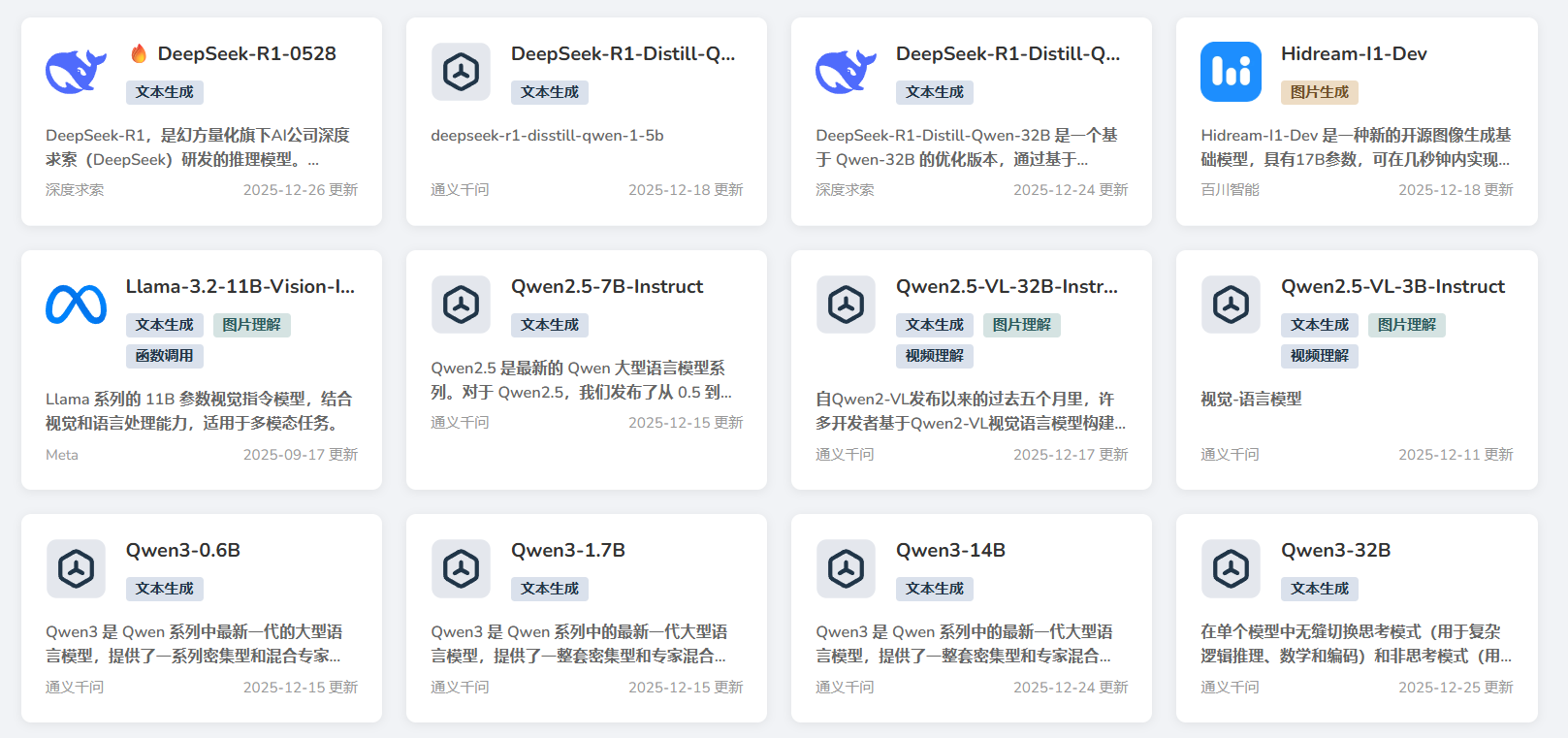The width and height of the screenshot is (1568, 738).
Task: Click the hexagon logo on the Qwen3-14B card
Action: 847,568
